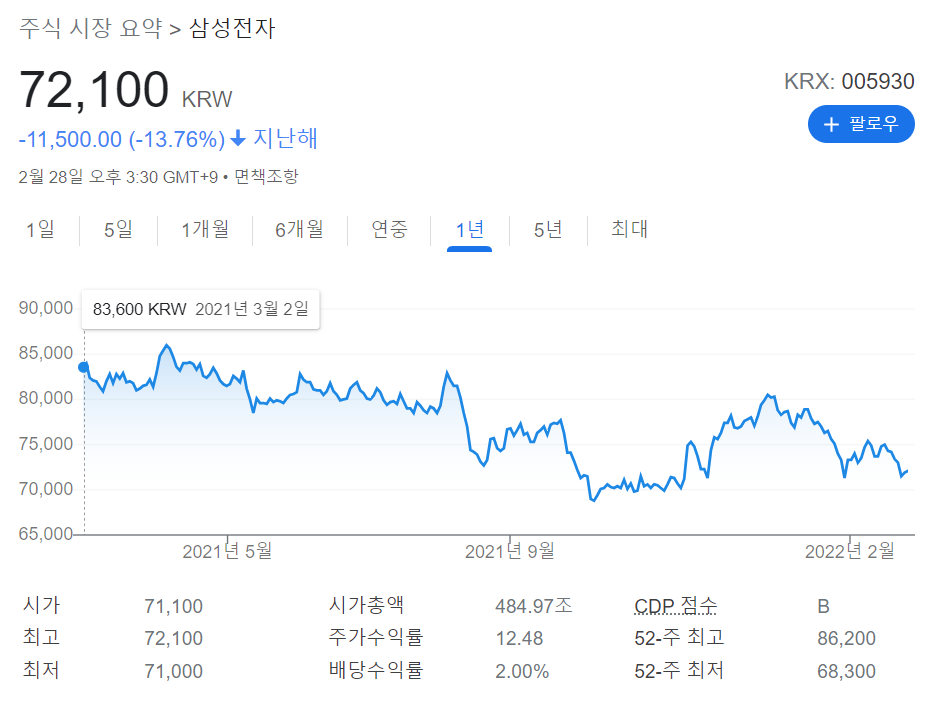Click the blue data point on chart start

click(84, 367)
